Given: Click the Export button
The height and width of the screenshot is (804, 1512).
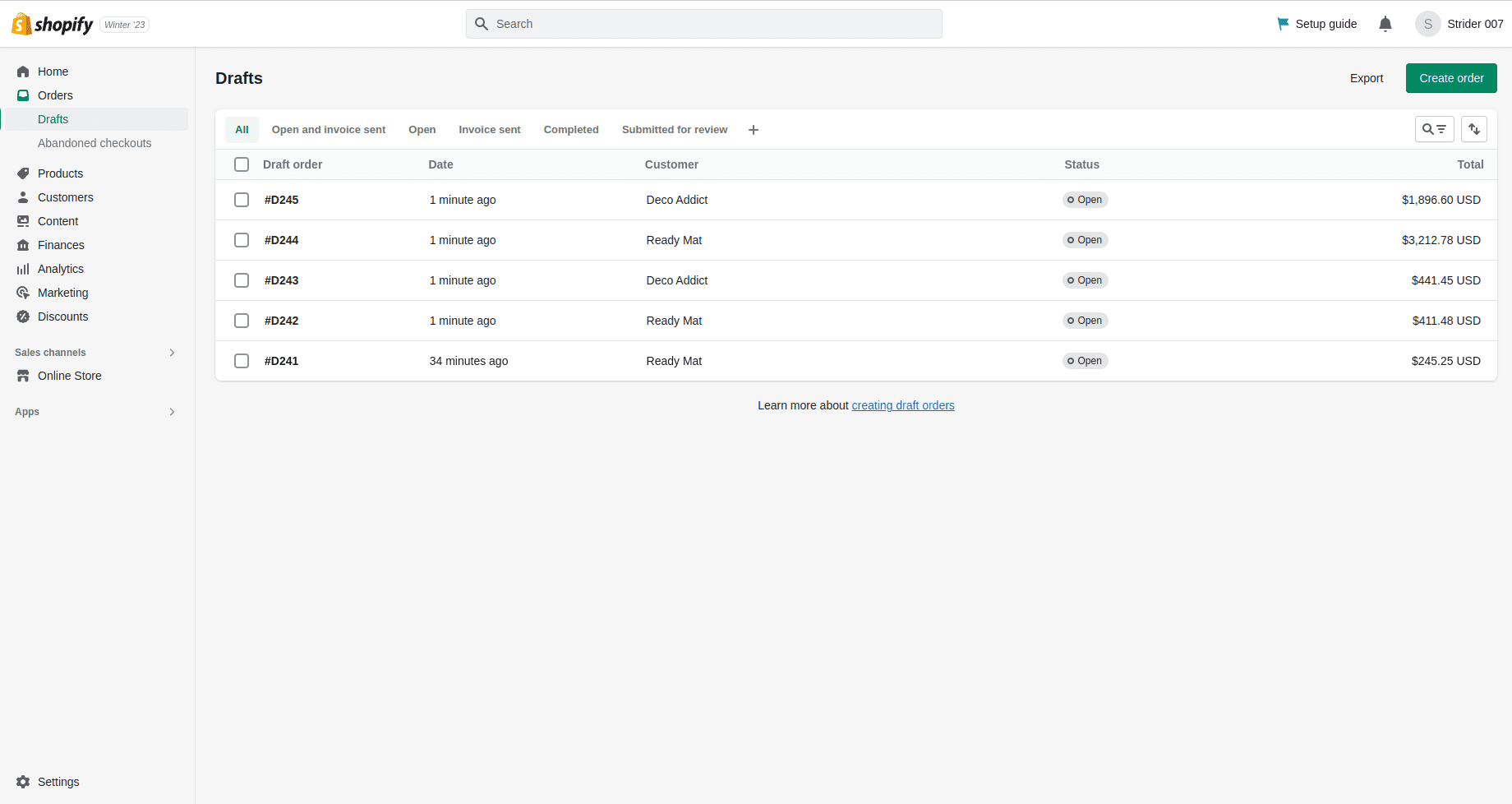Looking at the screenshot, I should (1367, 78).
